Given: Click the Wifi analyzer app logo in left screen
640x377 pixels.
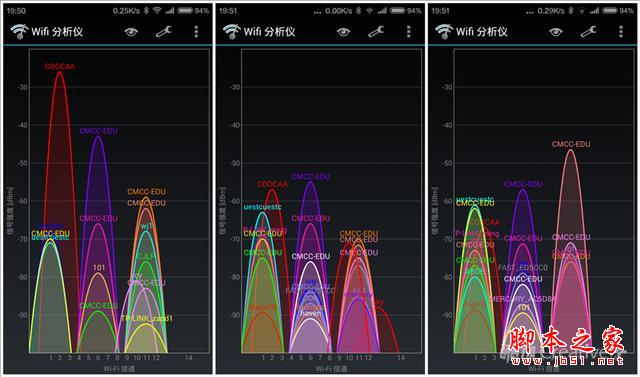Looking at the screenshot, I should pos(19,31).
